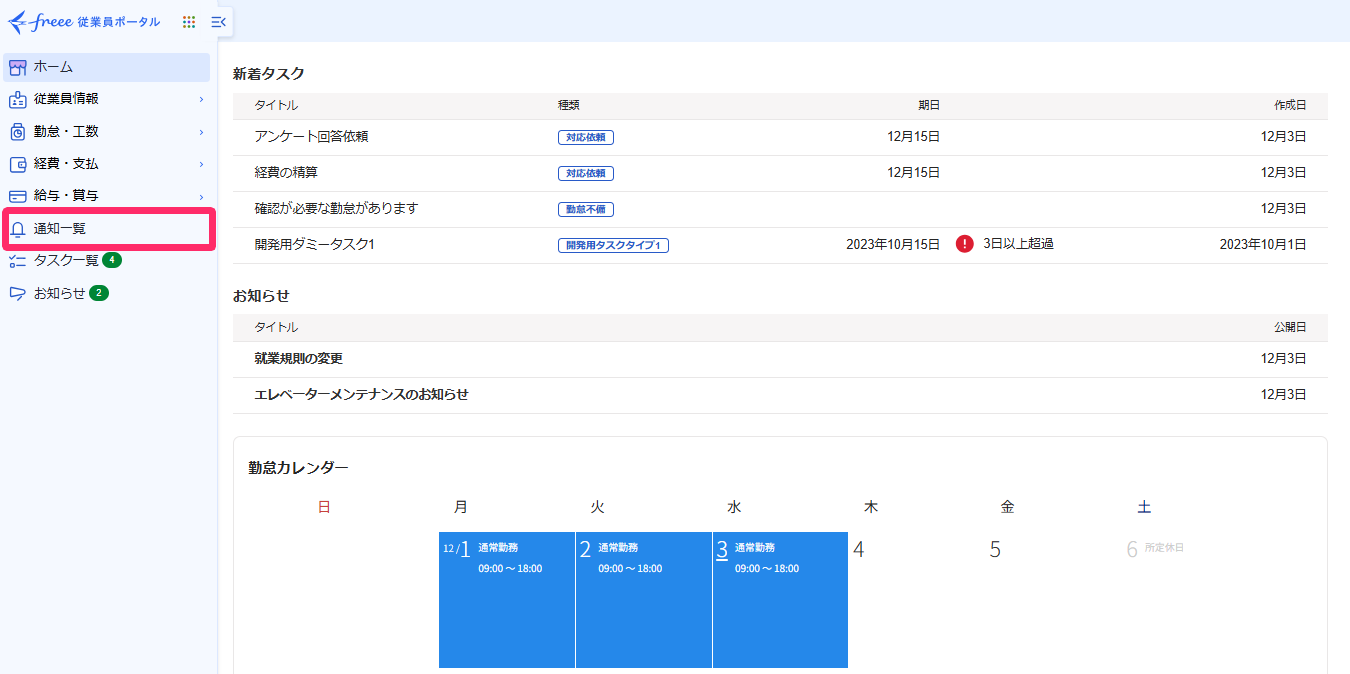Expand the 経費・支払 menu chevron
Viewport: 1350px width, 674px height.
click(200, 163)
